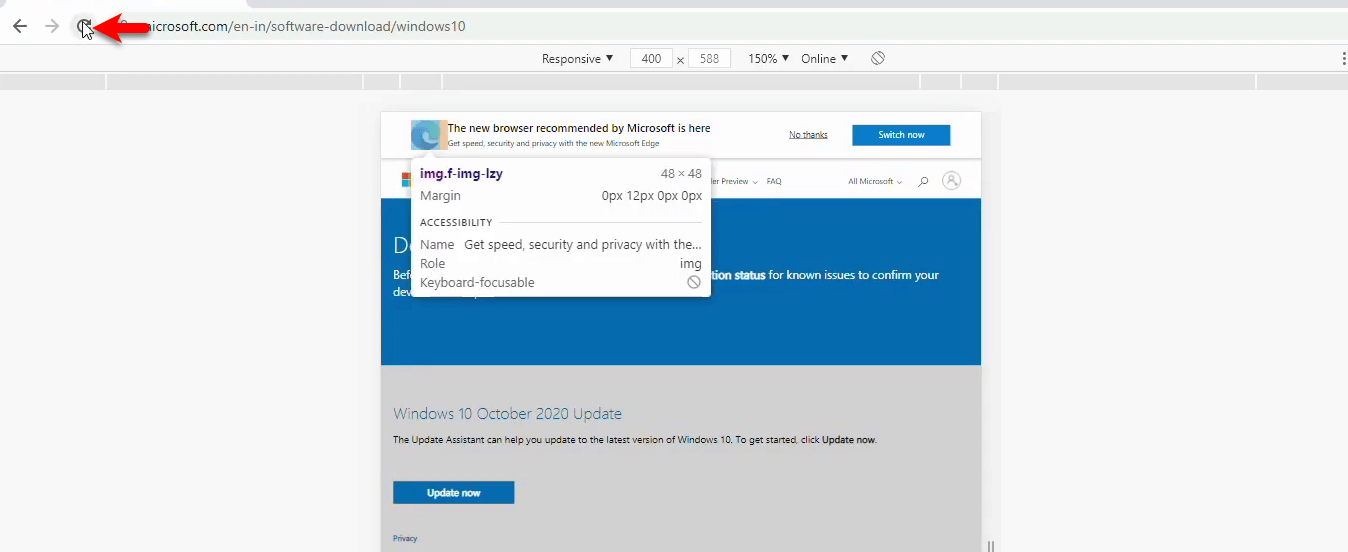The width and height of the screenshot is (1348, 552).
Task: Click the viewport width field showing 400
Action: coord(651,59)
